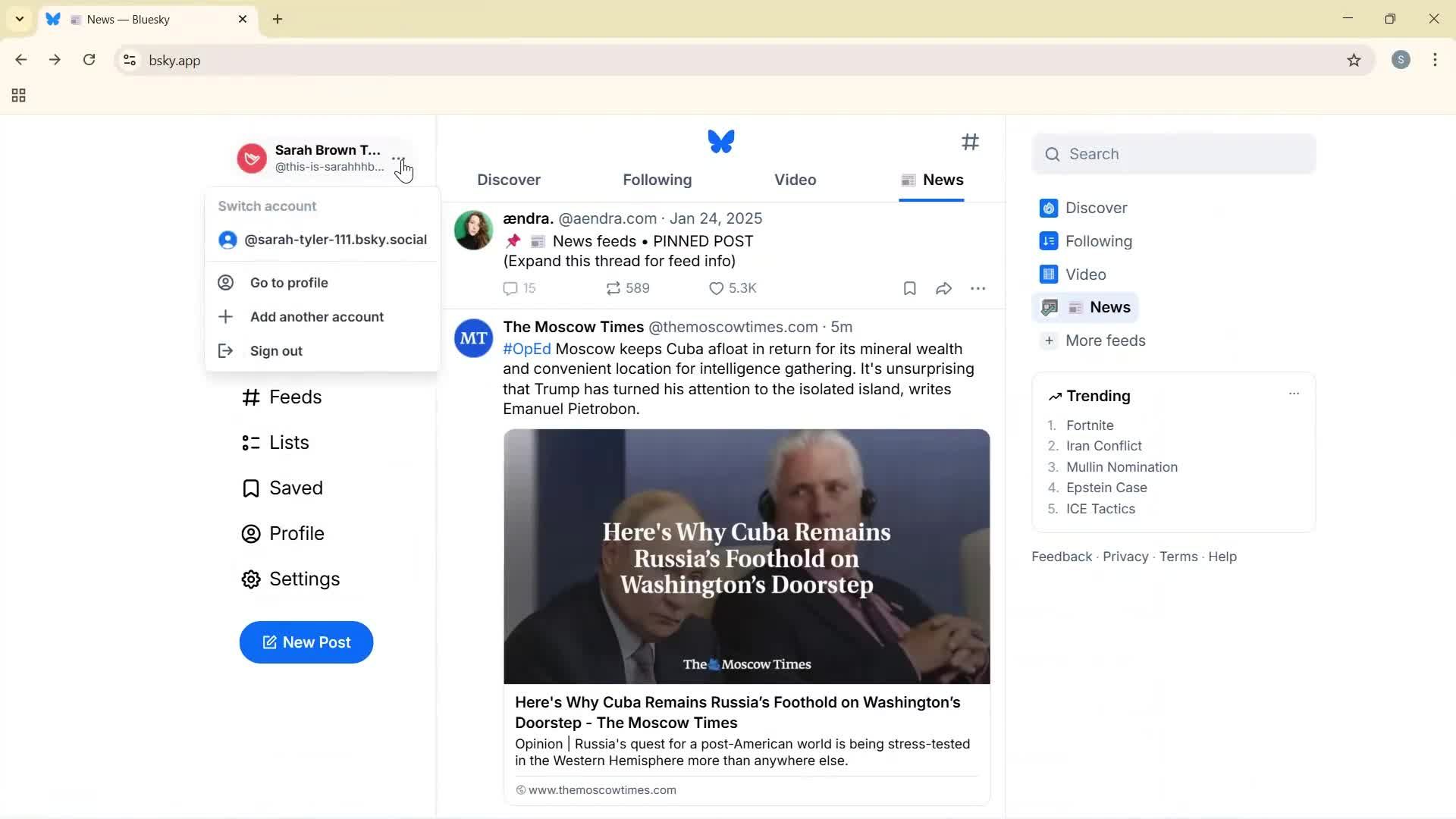Open the Trending panel options menu
This screenshot has height=819, width=1456.
pyautogui.click(x=1294, y=394)
